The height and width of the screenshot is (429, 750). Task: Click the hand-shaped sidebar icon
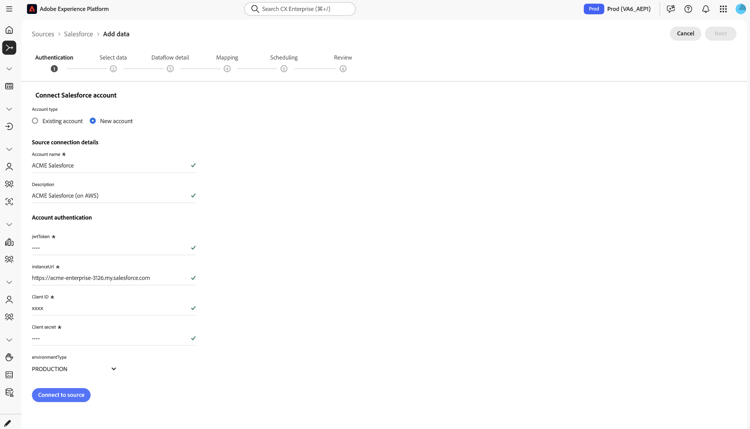[x=9, y=357]
